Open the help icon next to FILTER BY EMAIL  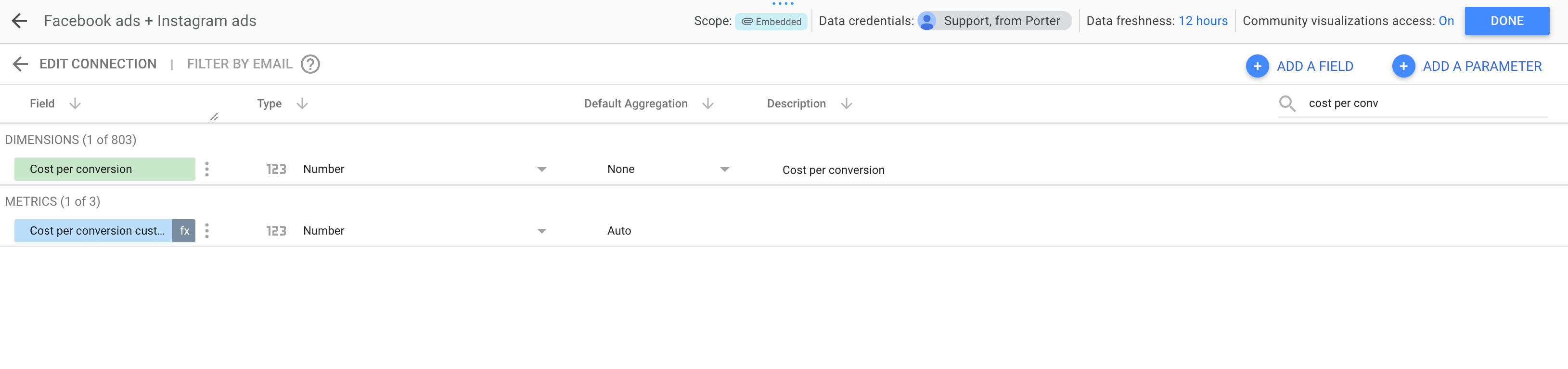[310, 64]
